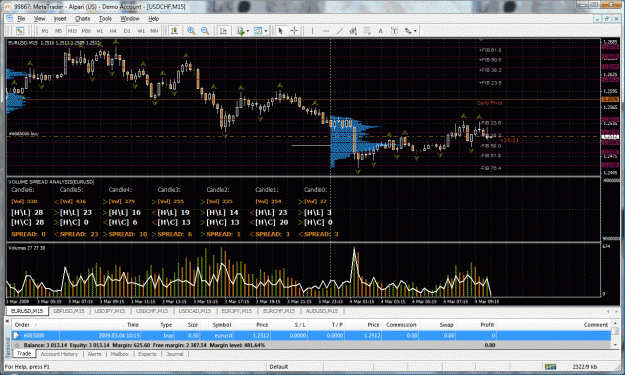Image resolution: width=625 pixels, height=375 pixels.
Task: Expand the templates dropdown arrow
Action: tap(265, 31)
